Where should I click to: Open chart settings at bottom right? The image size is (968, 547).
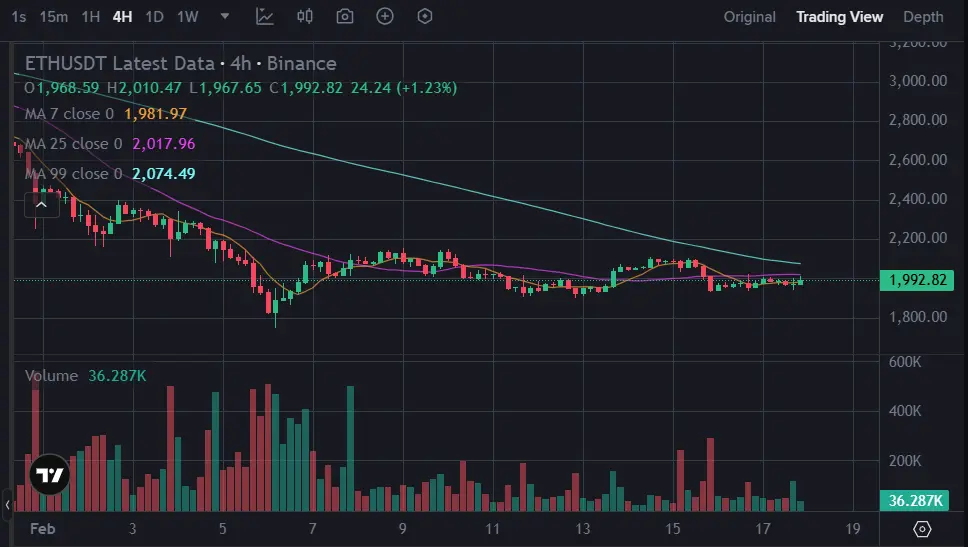coord(922,529)
